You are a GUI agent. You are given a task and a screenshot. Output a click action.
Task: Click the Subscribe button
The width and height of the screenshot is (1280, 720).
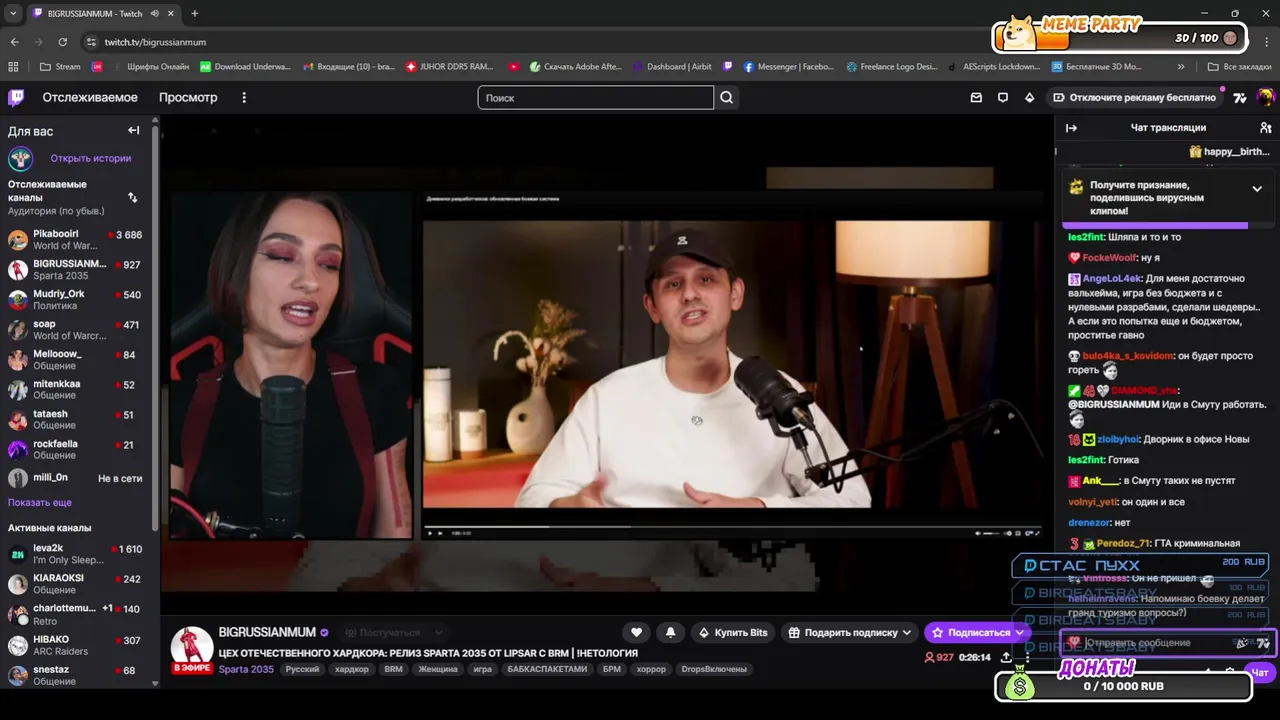978,632
